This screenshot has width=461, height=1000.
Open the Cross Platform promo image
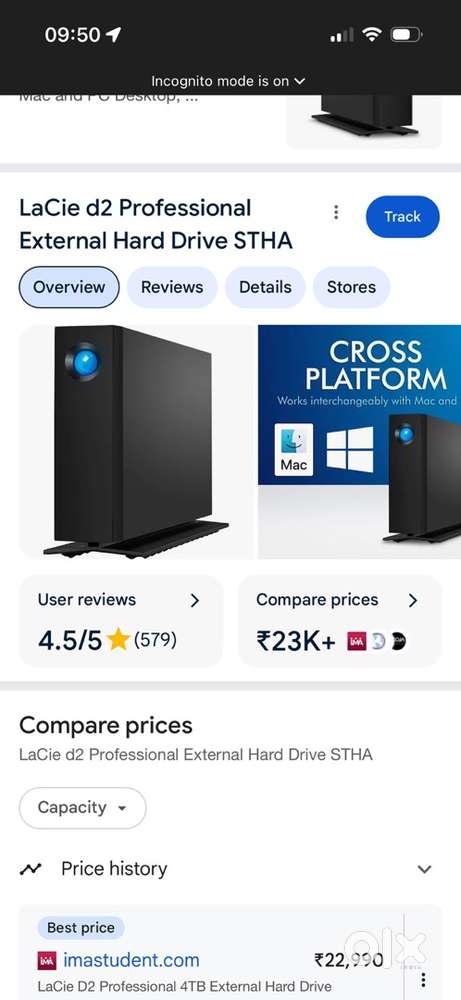[x=360, y=442]
